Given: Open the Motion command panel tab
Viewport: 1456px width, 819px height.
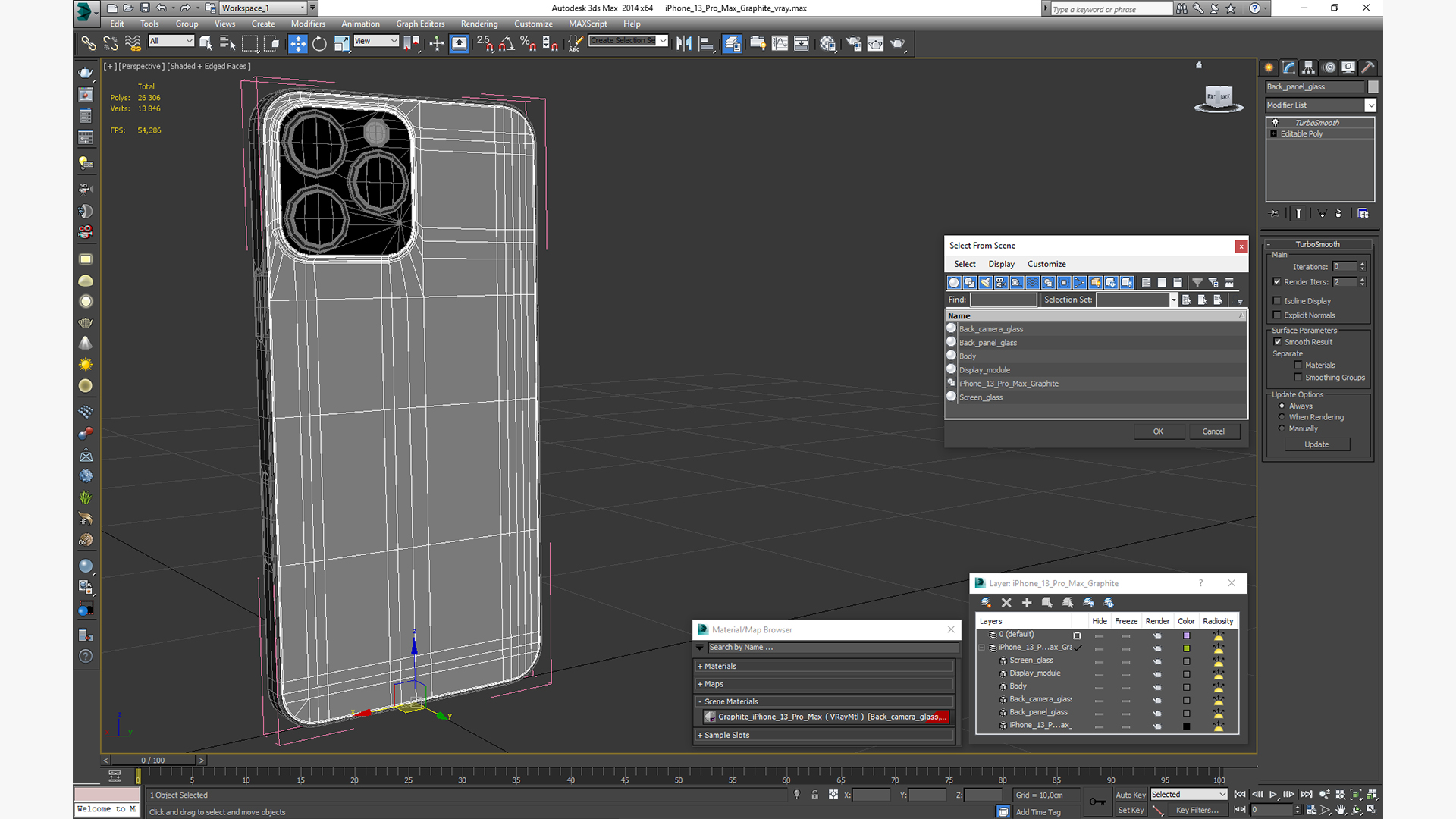Looking at the screenshot, I should pyautogui.click(x=1329, y=67).
